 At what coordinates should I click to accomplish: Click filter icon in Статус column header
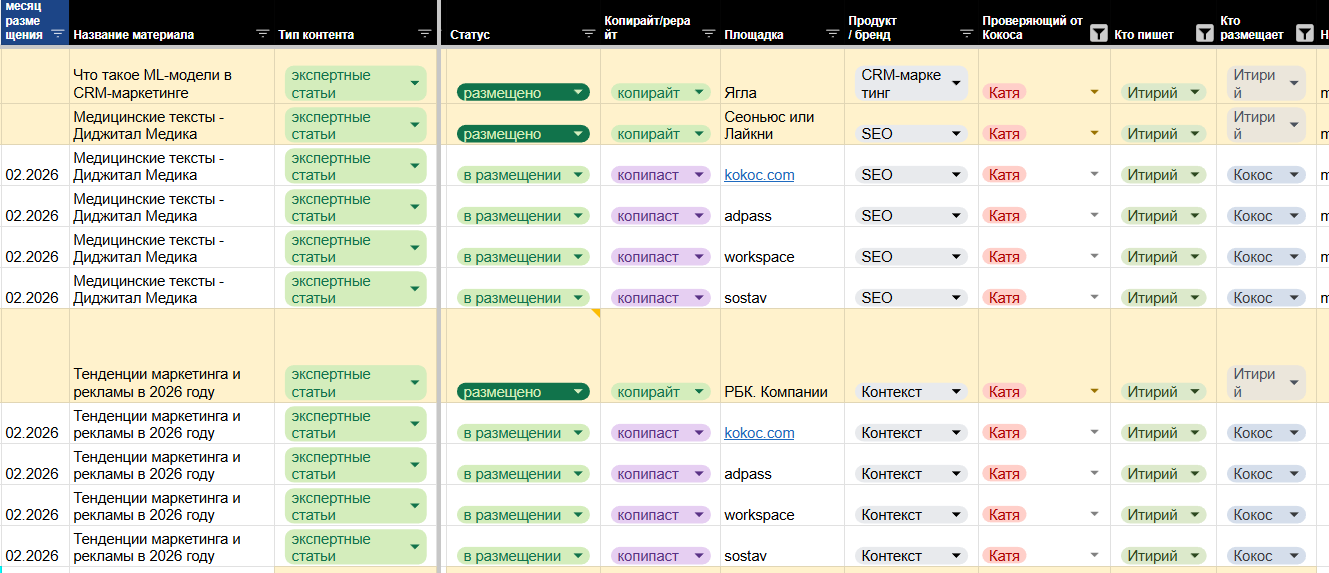pyautogui.click(x=588, y=34)
